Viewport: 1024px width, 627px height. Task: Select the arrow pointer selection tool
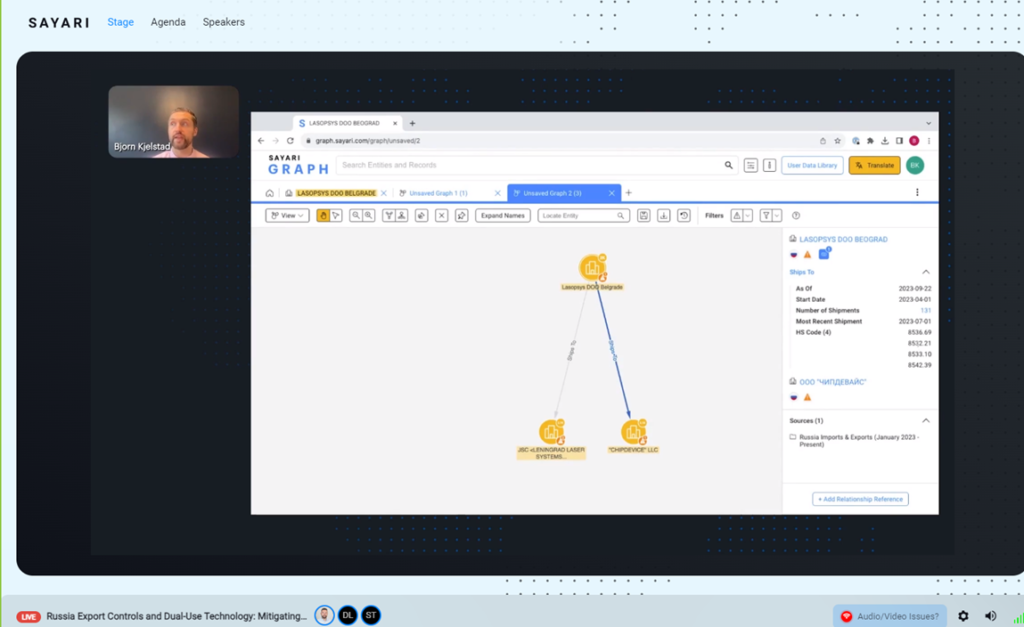pos(336,216)
